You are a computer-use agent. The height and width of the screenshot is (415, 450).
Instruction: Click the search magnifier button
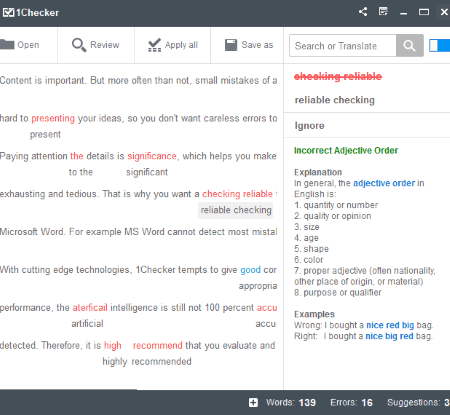coord(410,46)
